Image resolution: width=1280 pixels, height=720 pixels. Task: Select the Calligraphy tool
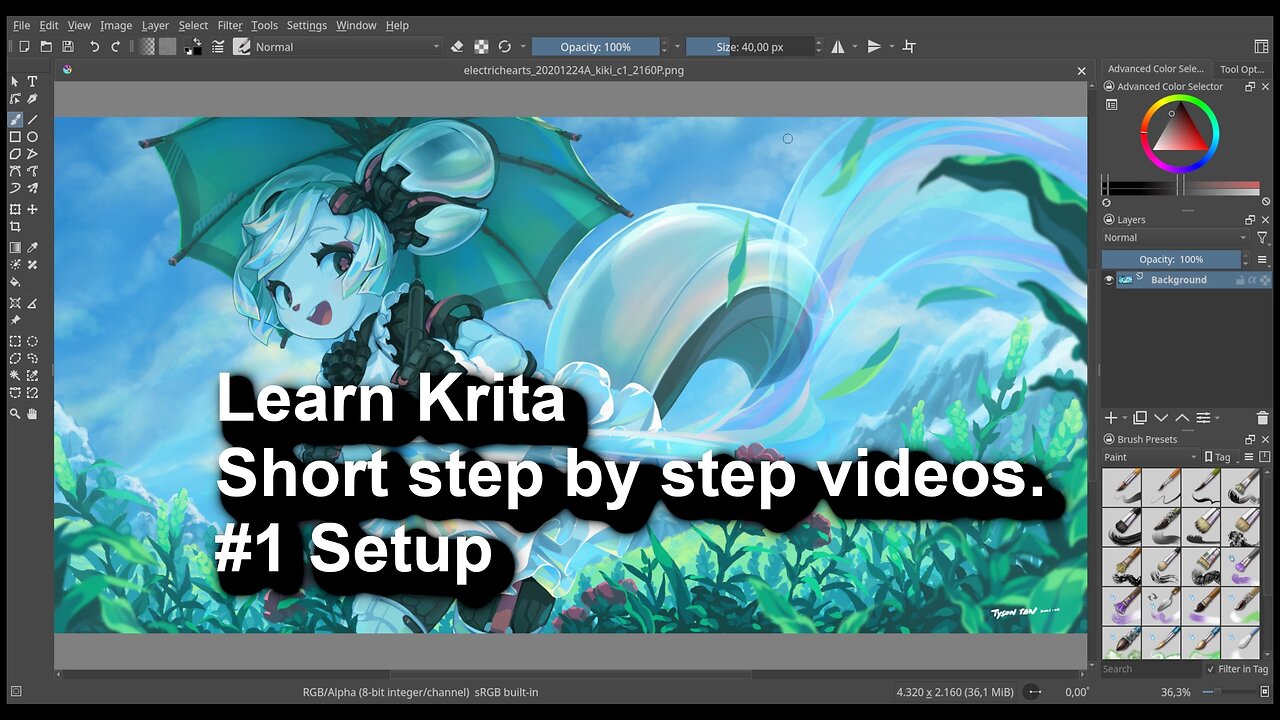(32, 100)
